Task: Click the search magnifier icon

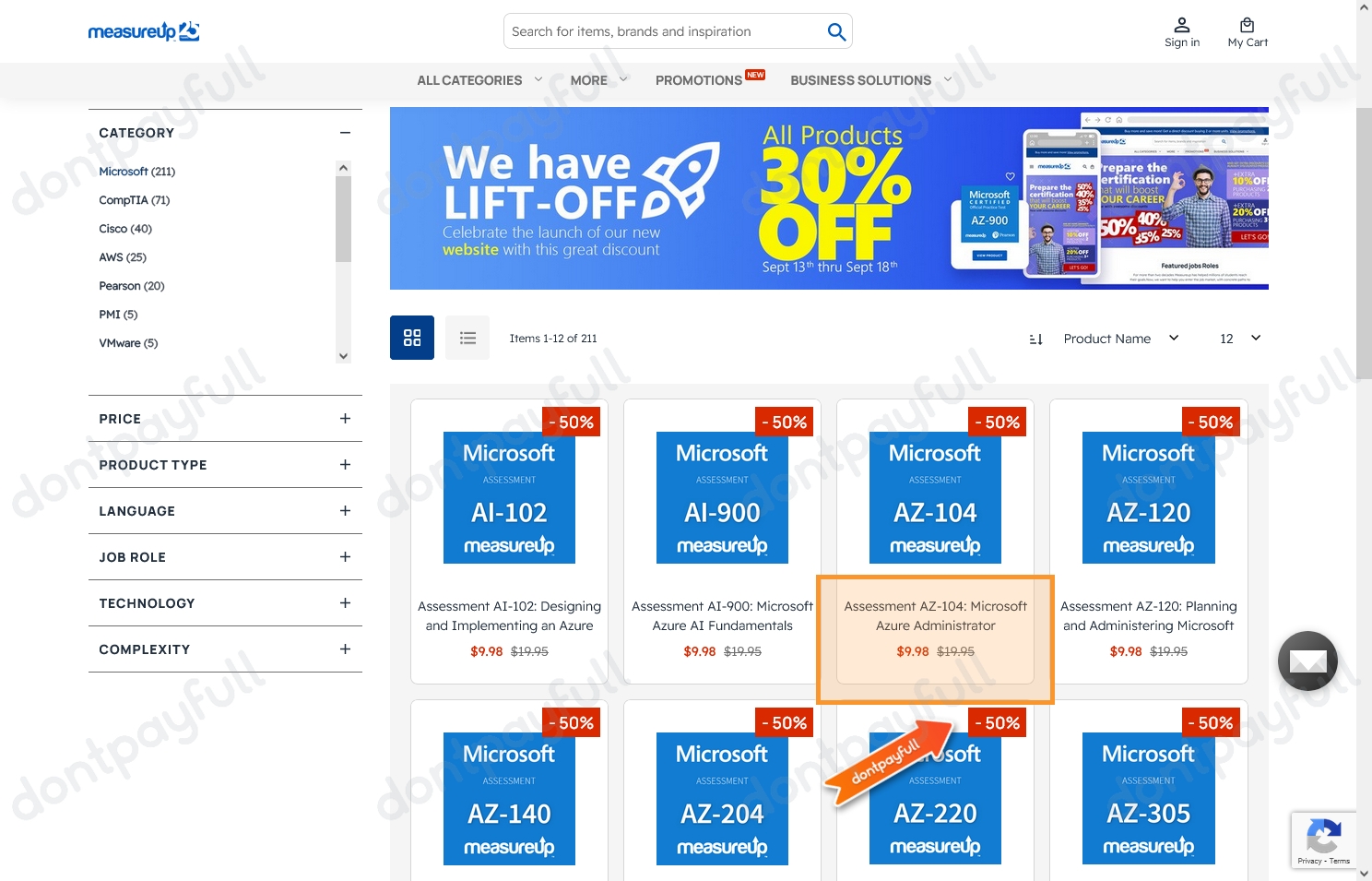Action: 835,30
